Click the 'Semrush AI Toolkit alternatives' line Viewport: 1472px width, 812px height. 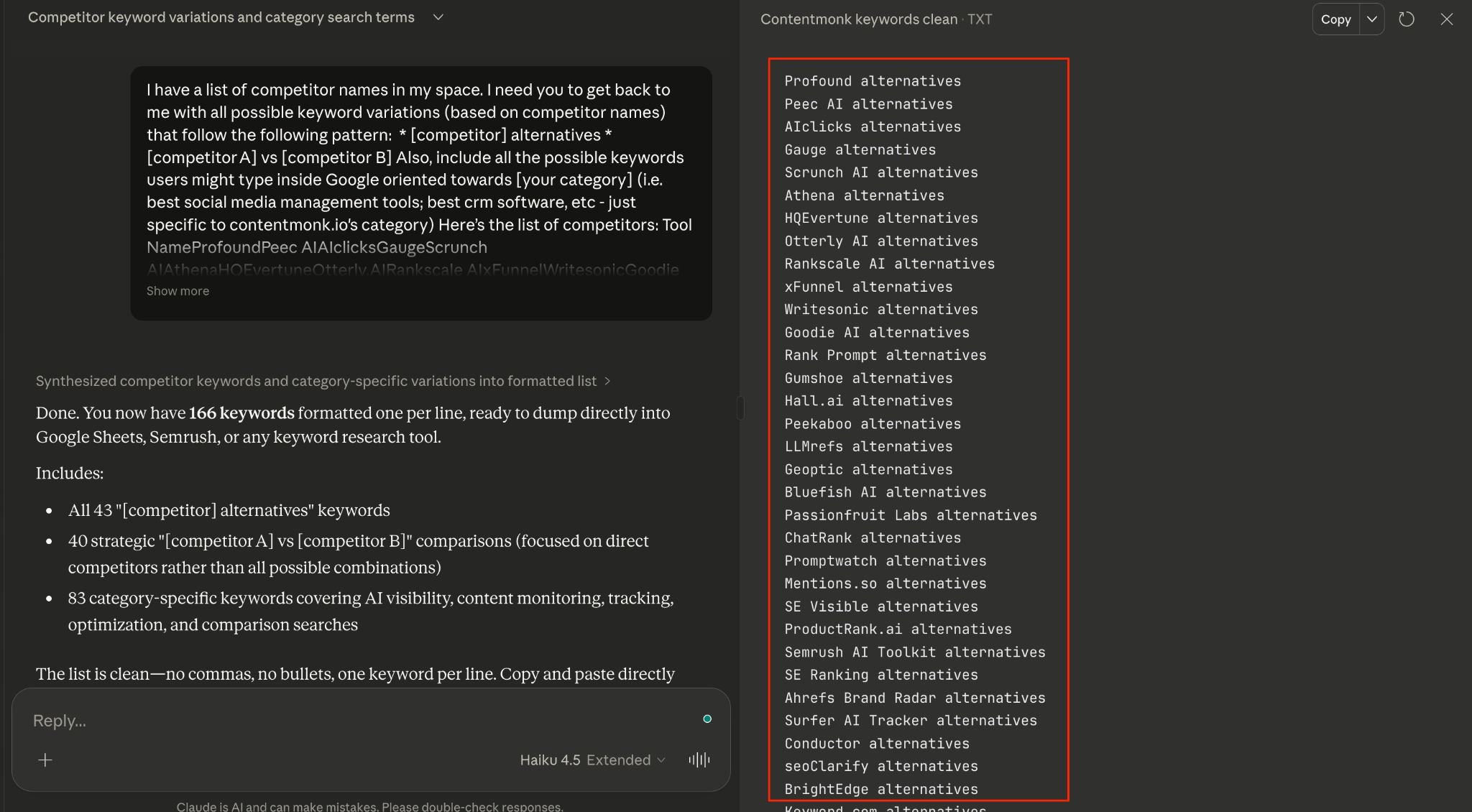(x=914, y=652)
